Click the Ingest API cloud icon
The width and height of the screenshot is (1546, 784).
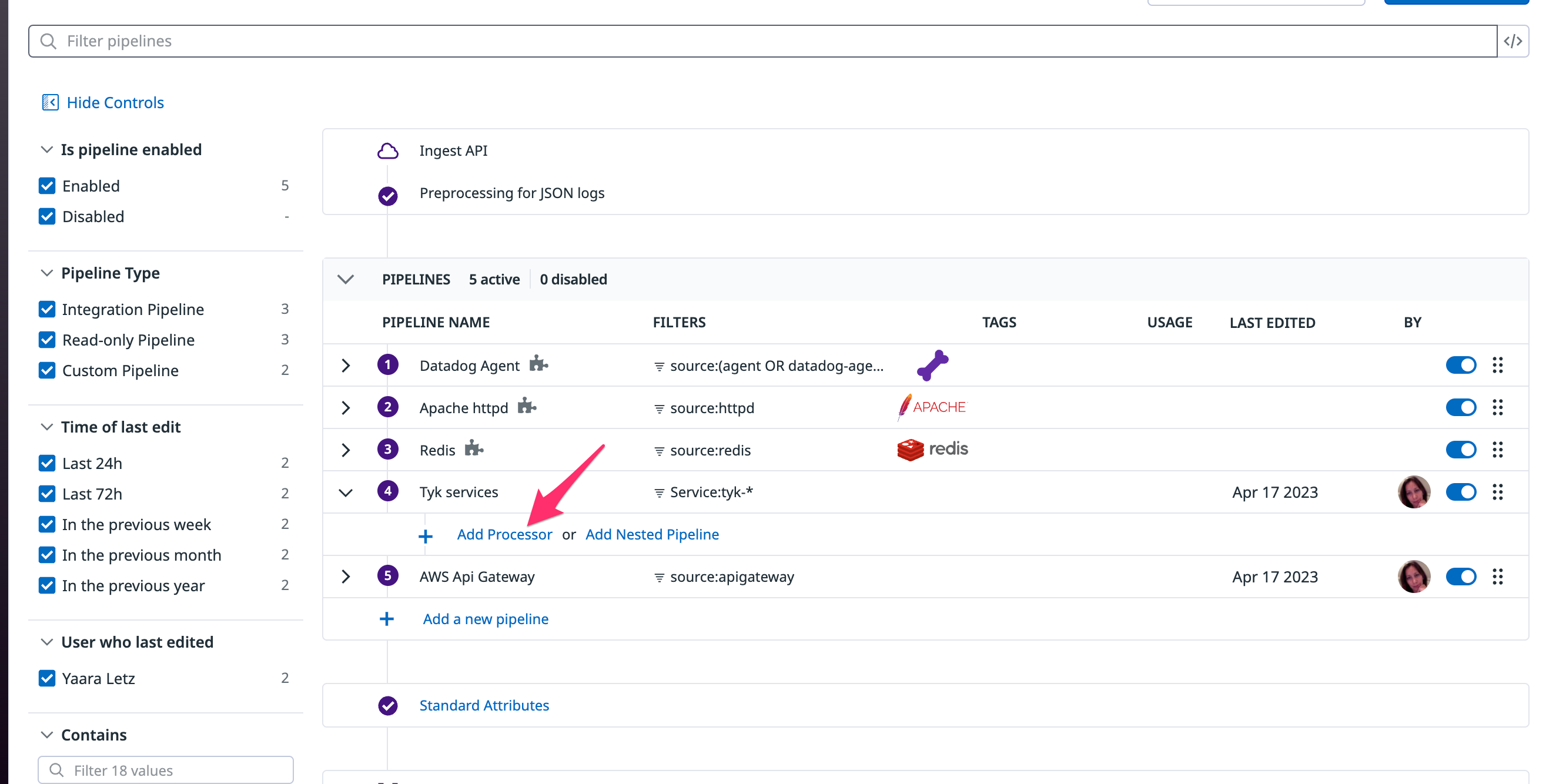point(388,150)
